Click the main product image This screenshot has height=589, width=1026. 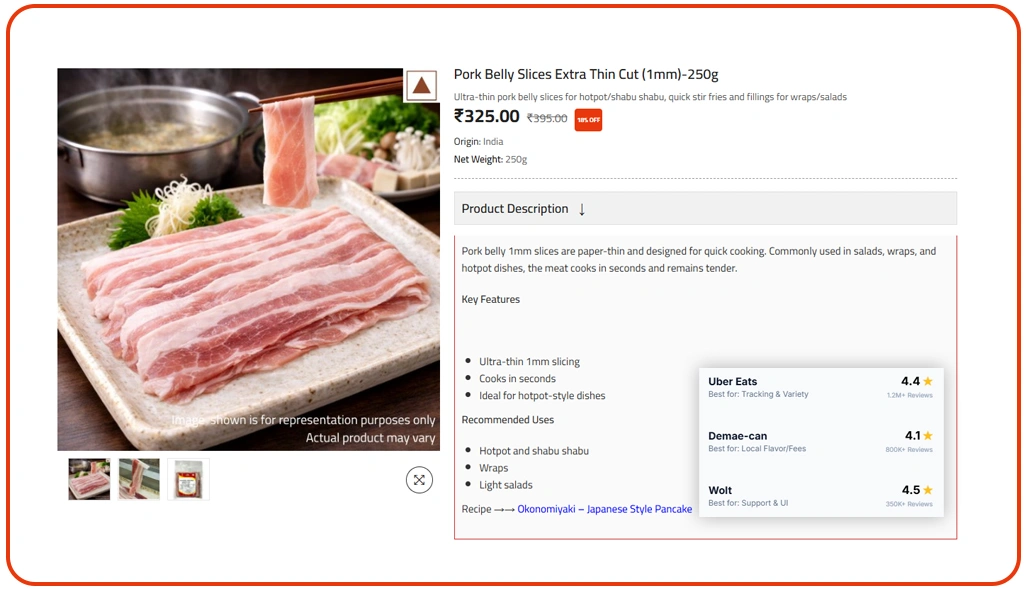click(247, 258)
